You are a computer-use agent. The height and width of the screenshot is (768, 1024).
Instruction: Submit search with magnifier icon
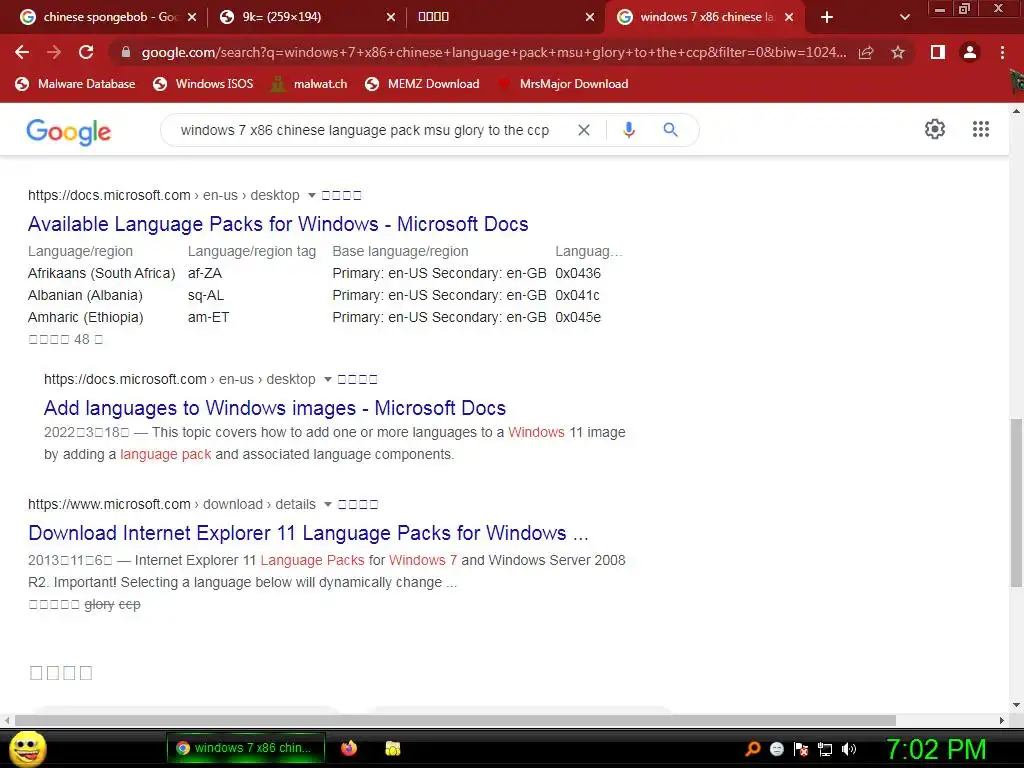pos(670,130)
